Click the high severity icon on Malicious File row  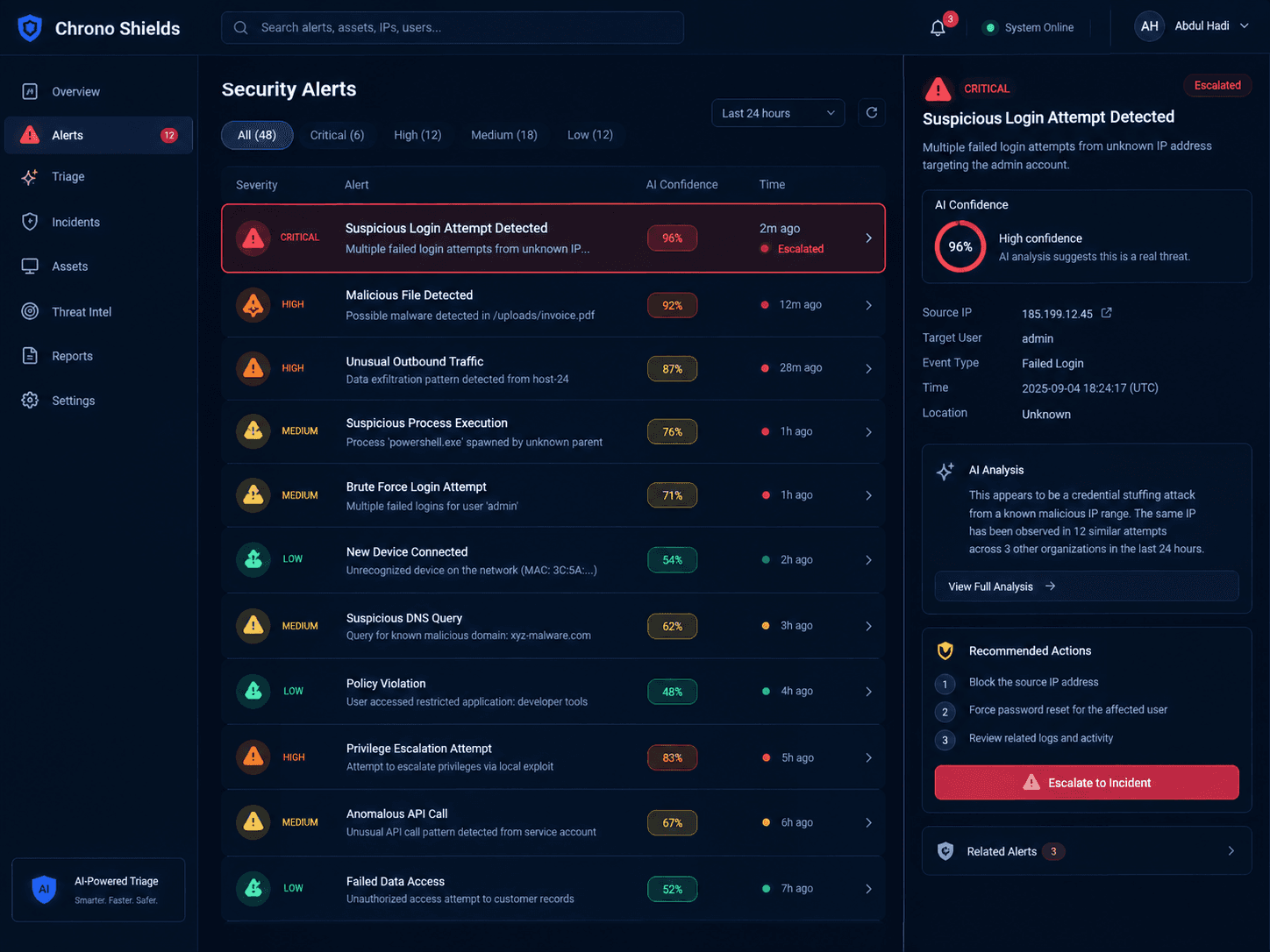pos(253,305)
